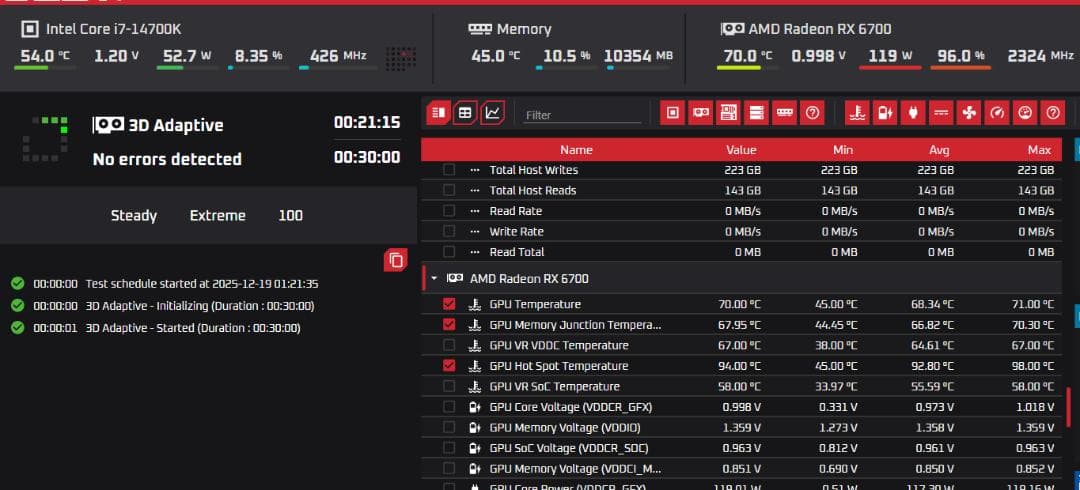Click the 100 intensity setting
Viewport: 1080px width, 490px height.
tap(290, 216)
